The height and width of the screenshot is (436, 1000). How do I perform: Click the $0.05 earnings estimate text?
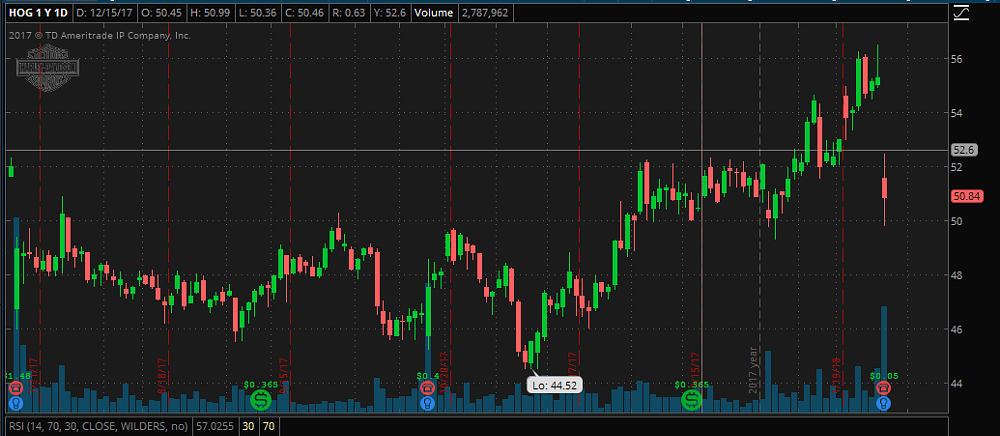(883, 375)
